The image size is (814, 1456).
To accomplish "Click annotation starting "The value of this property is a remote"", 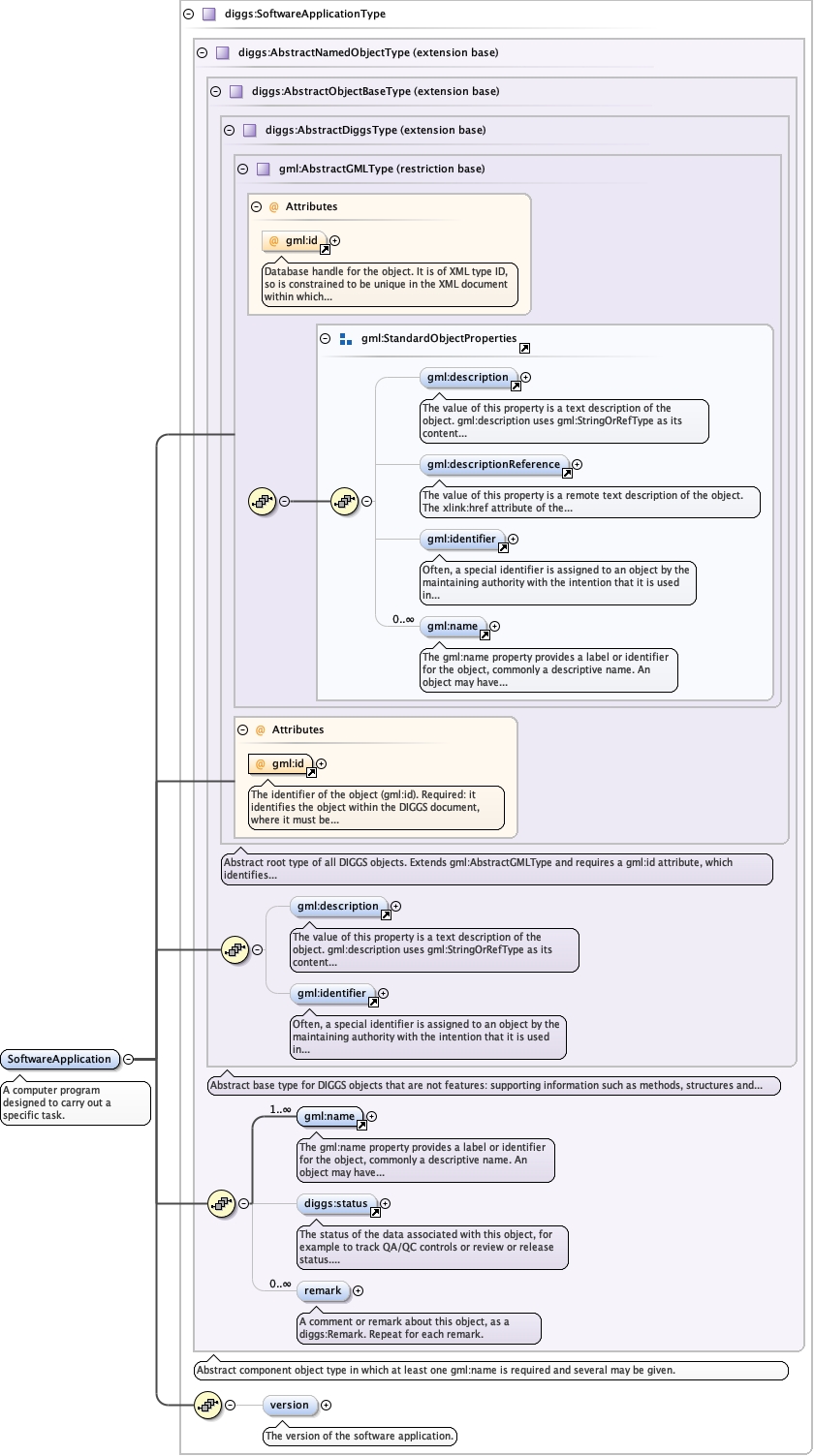I will [x=590, y=501].
